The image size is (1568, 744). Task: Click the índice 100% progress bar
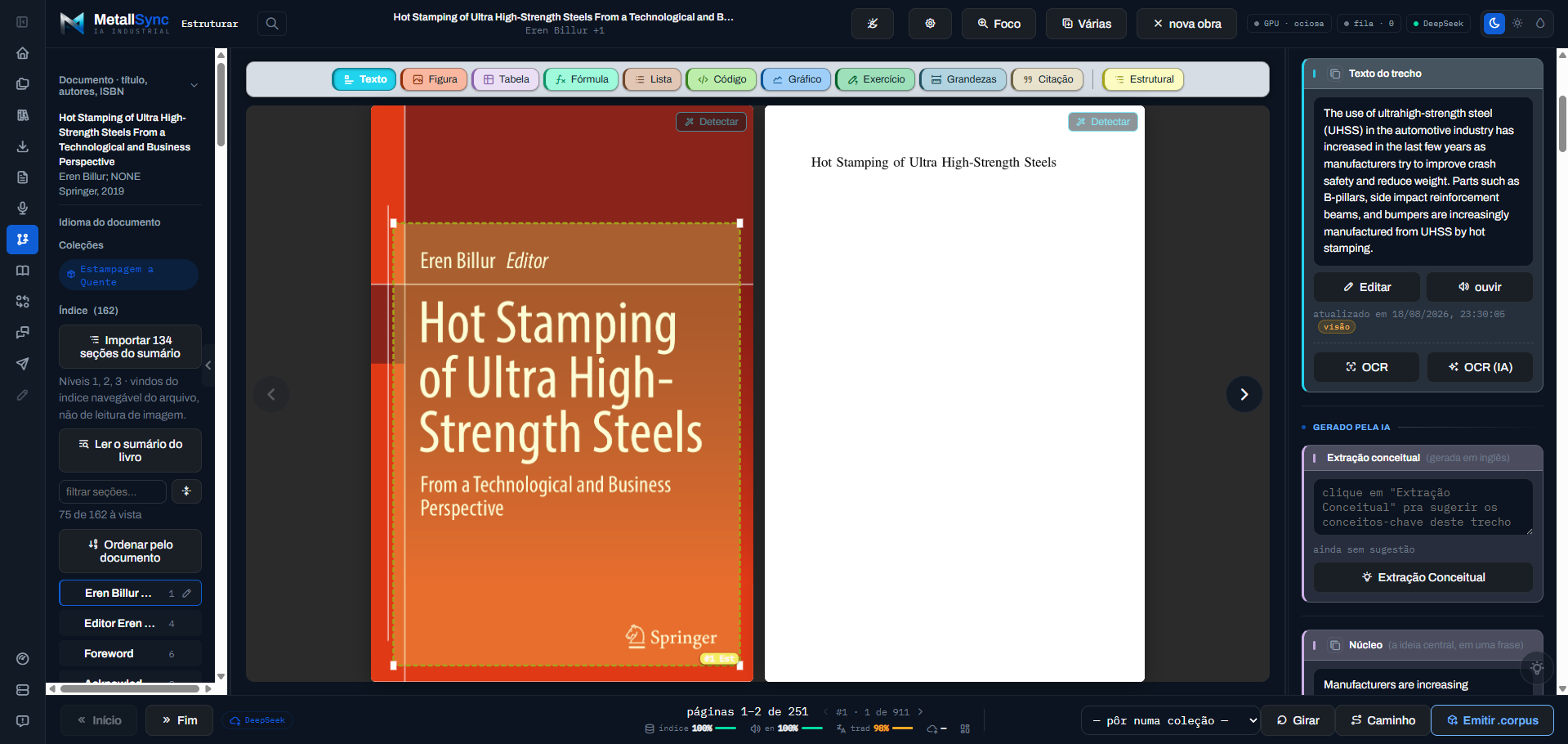[726, 728]
